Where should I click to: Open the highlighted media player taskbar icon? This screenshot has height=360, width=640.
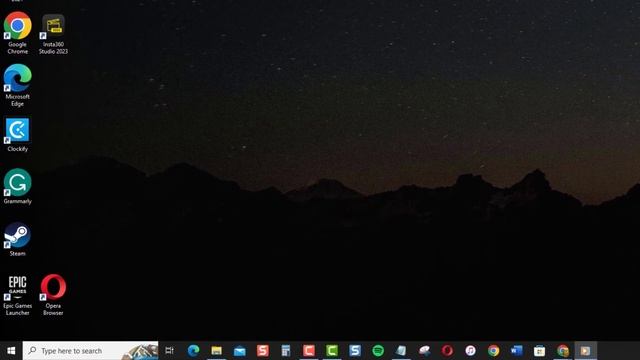click(586, 351)
